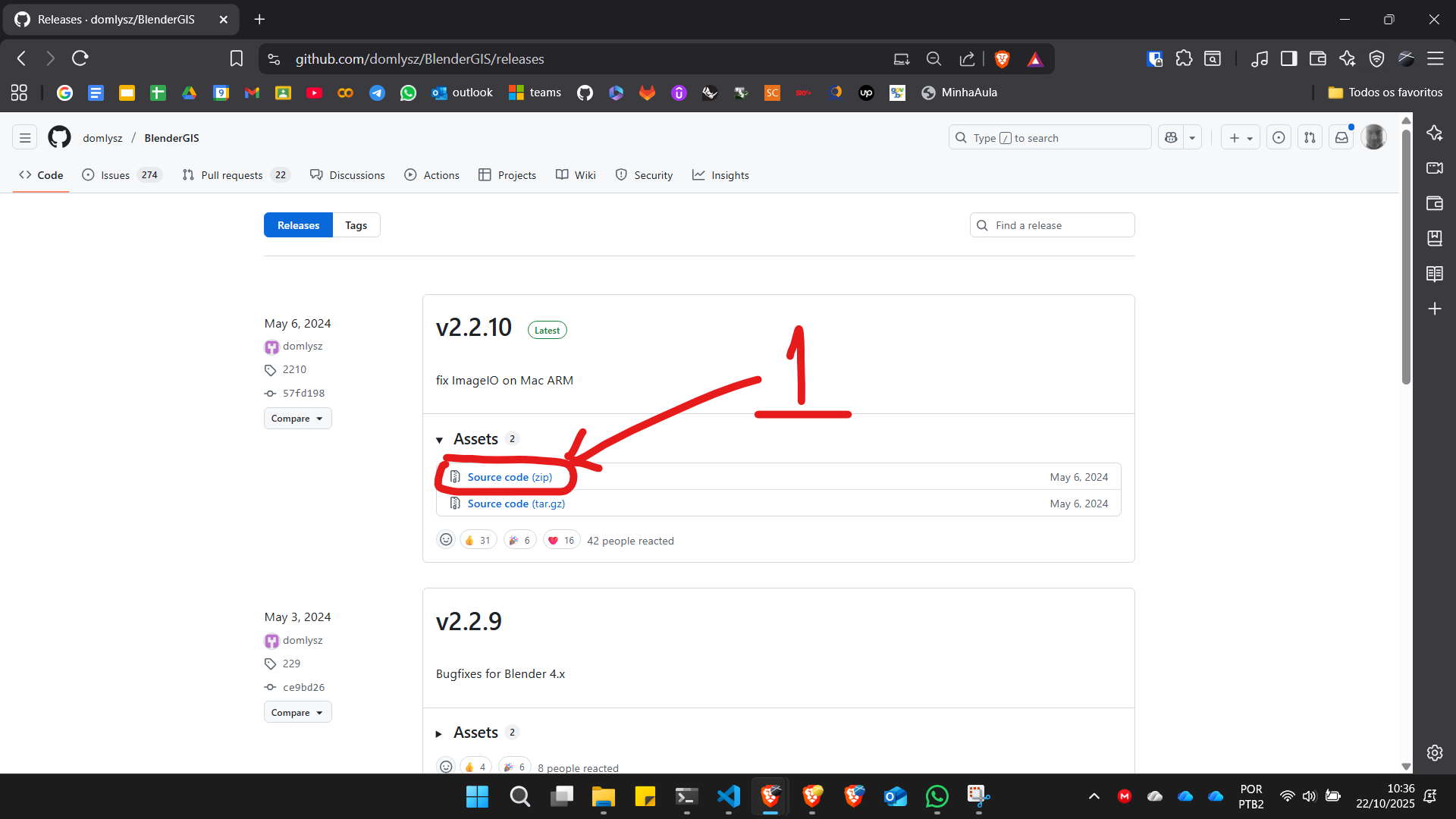1456x819 pixels.
Task: Open the hamburger navigation menu icon
Action: (x=25, y=137)
